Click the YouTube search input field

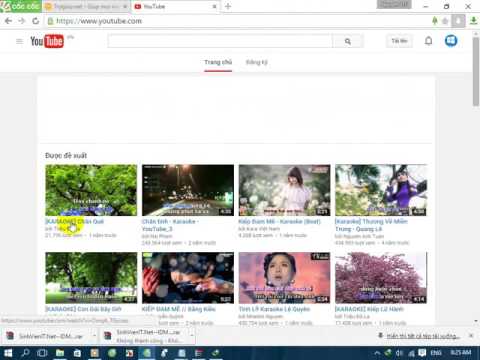click(x=220, y=41)
